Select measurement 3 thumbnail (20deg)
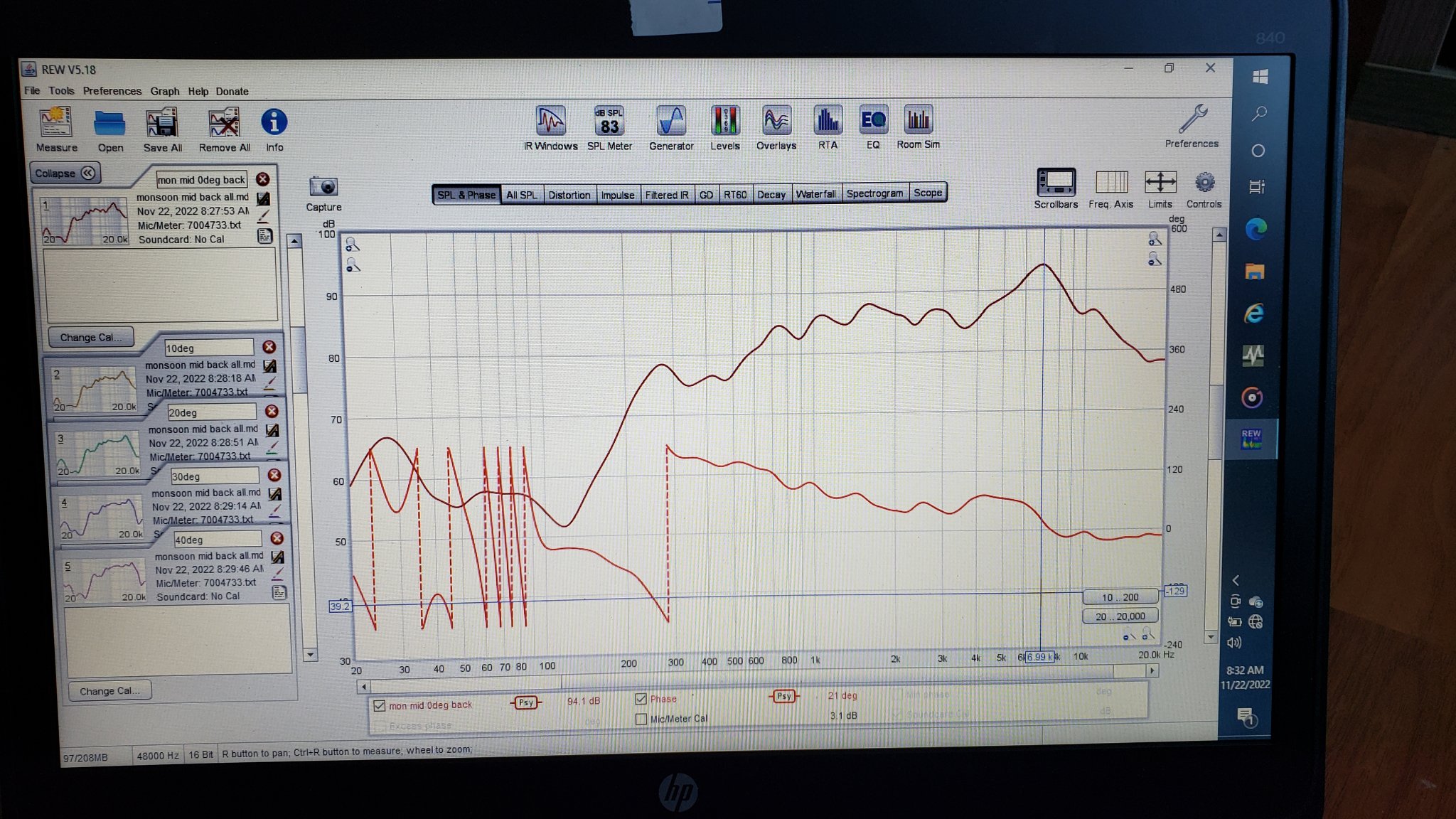The image size is (1456, 819). click(x=97, y=452)
